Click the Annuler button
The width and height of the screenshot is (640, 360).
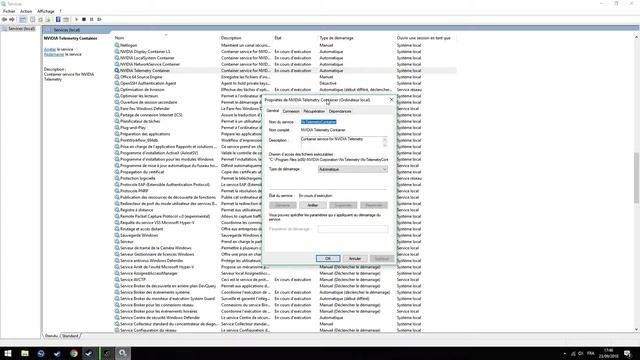click(355, 258)
